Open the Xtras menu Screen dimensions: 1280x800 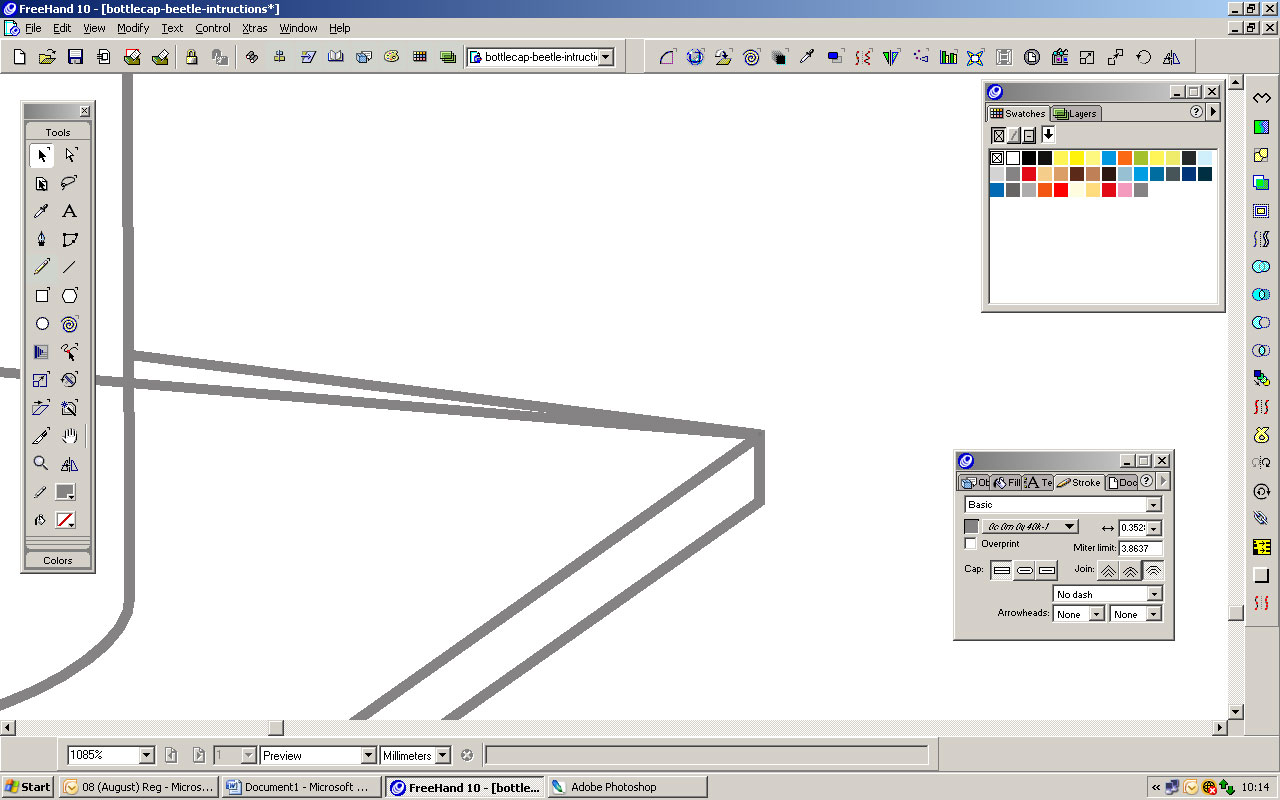pos(254,28)
